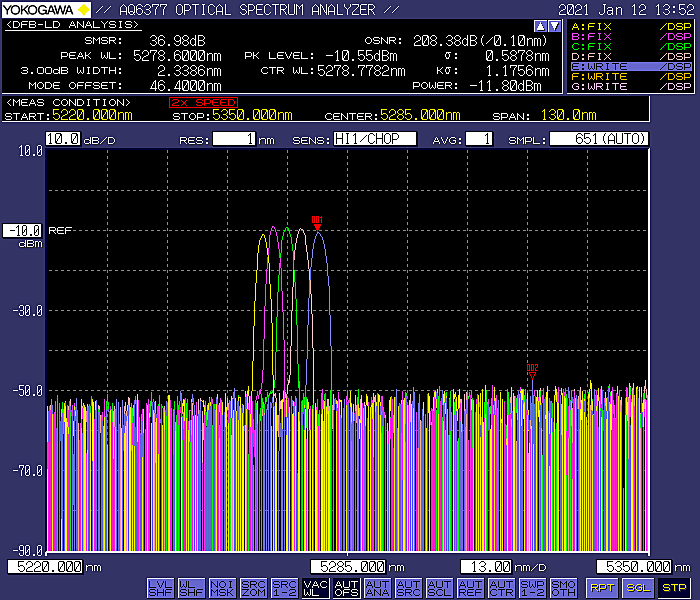Toggle the VAC WL vacuum wavelength indicator
700x600 pixels.
315,587
